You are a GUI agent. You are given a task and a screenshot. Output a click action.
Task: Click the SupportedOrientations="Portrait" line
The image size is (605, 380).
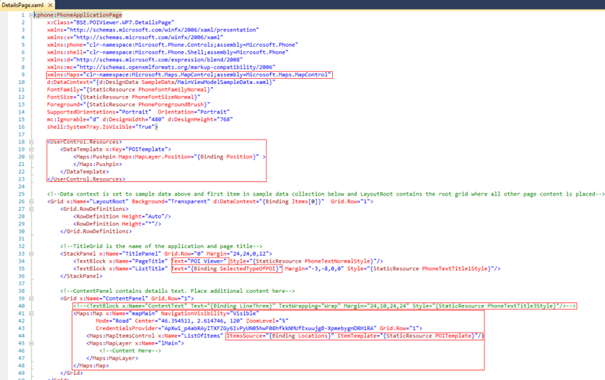[138, 112]
